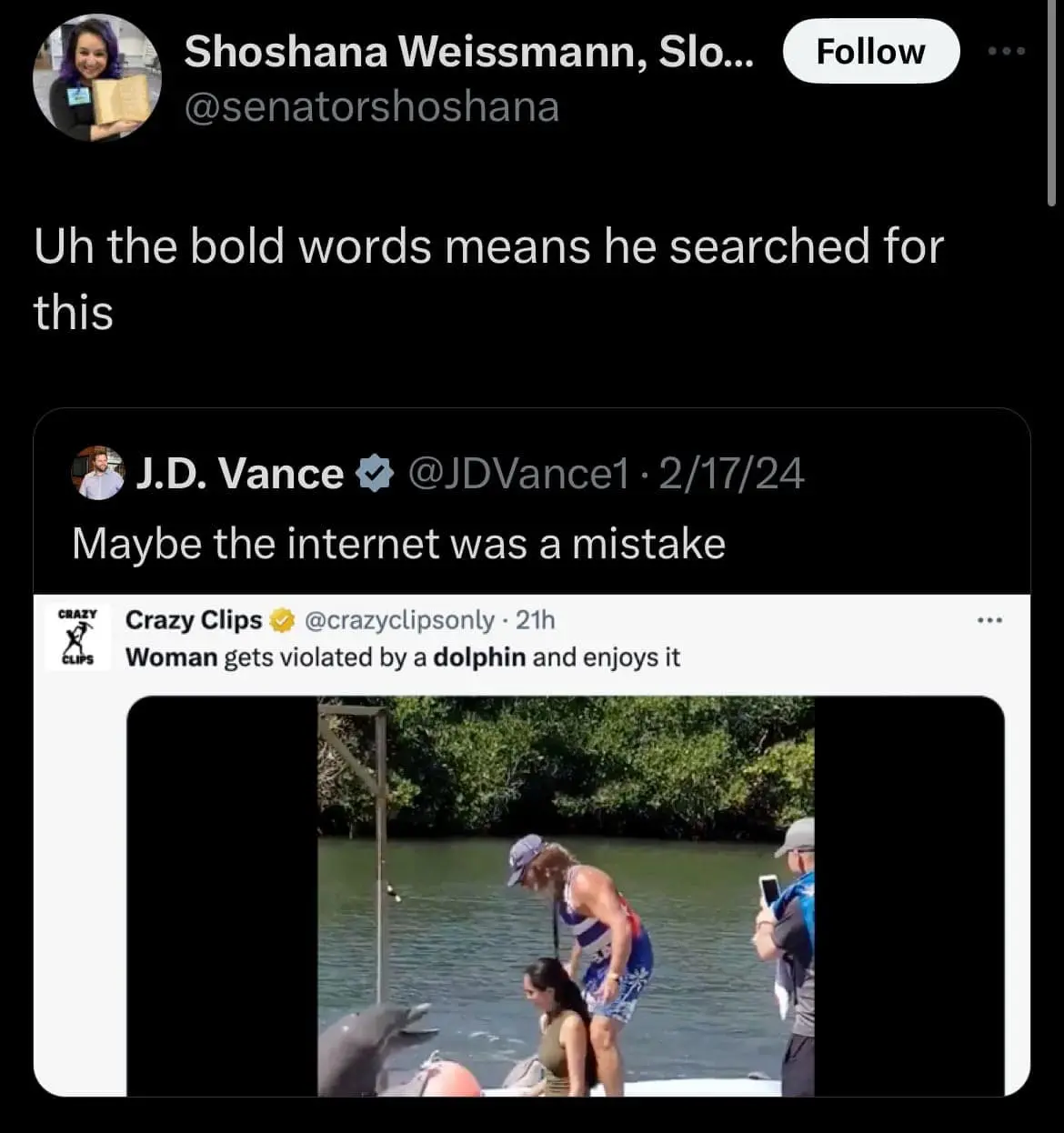Viewport: 1064px width, 1133px height.
Task: Open the @crazyclipsonly handle
Action: click(x=399, y=620)
